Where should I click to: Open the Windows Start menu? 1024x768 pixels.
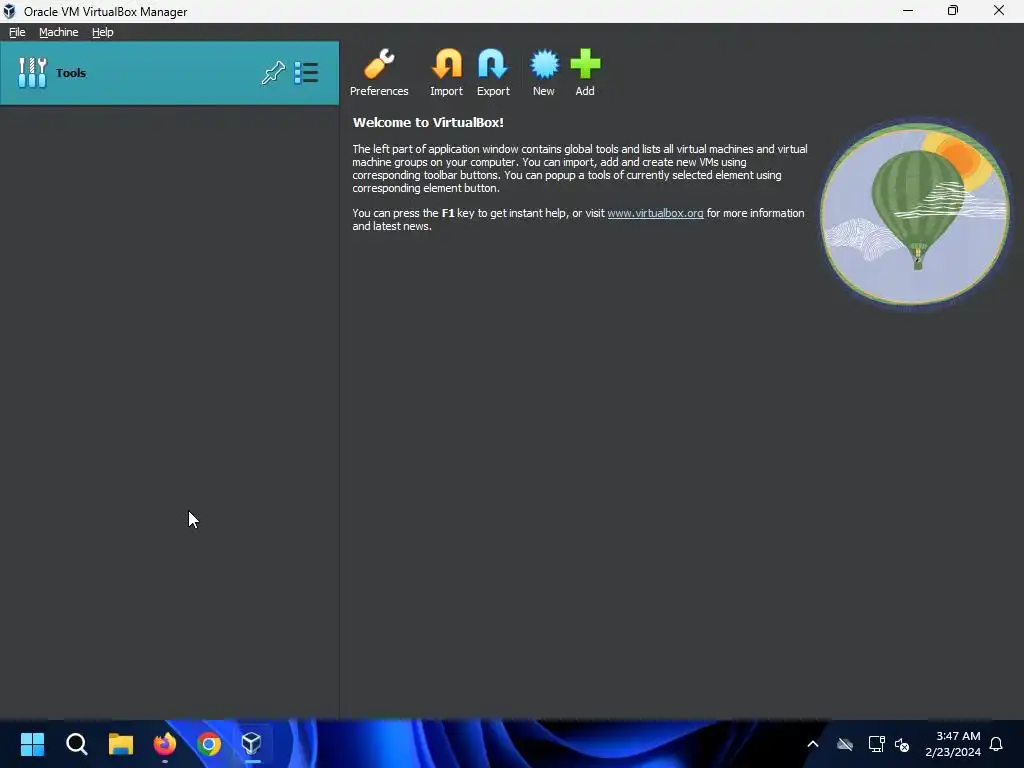point(32,744)
